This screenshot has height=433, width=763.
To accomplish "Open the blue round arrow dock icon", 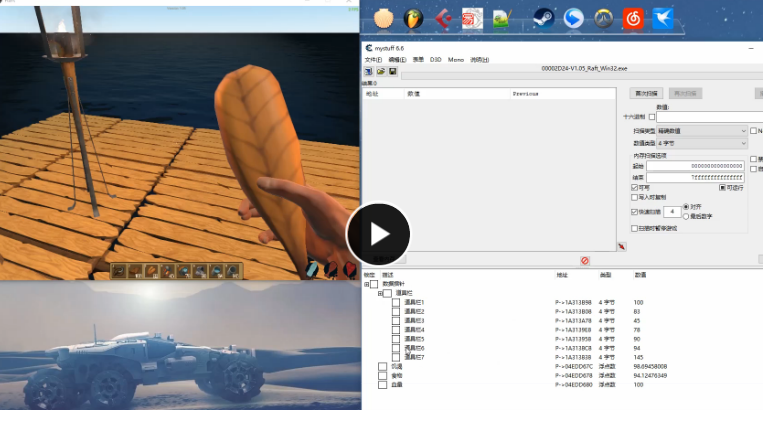I will pyautogui.click(x=574, y=19).
